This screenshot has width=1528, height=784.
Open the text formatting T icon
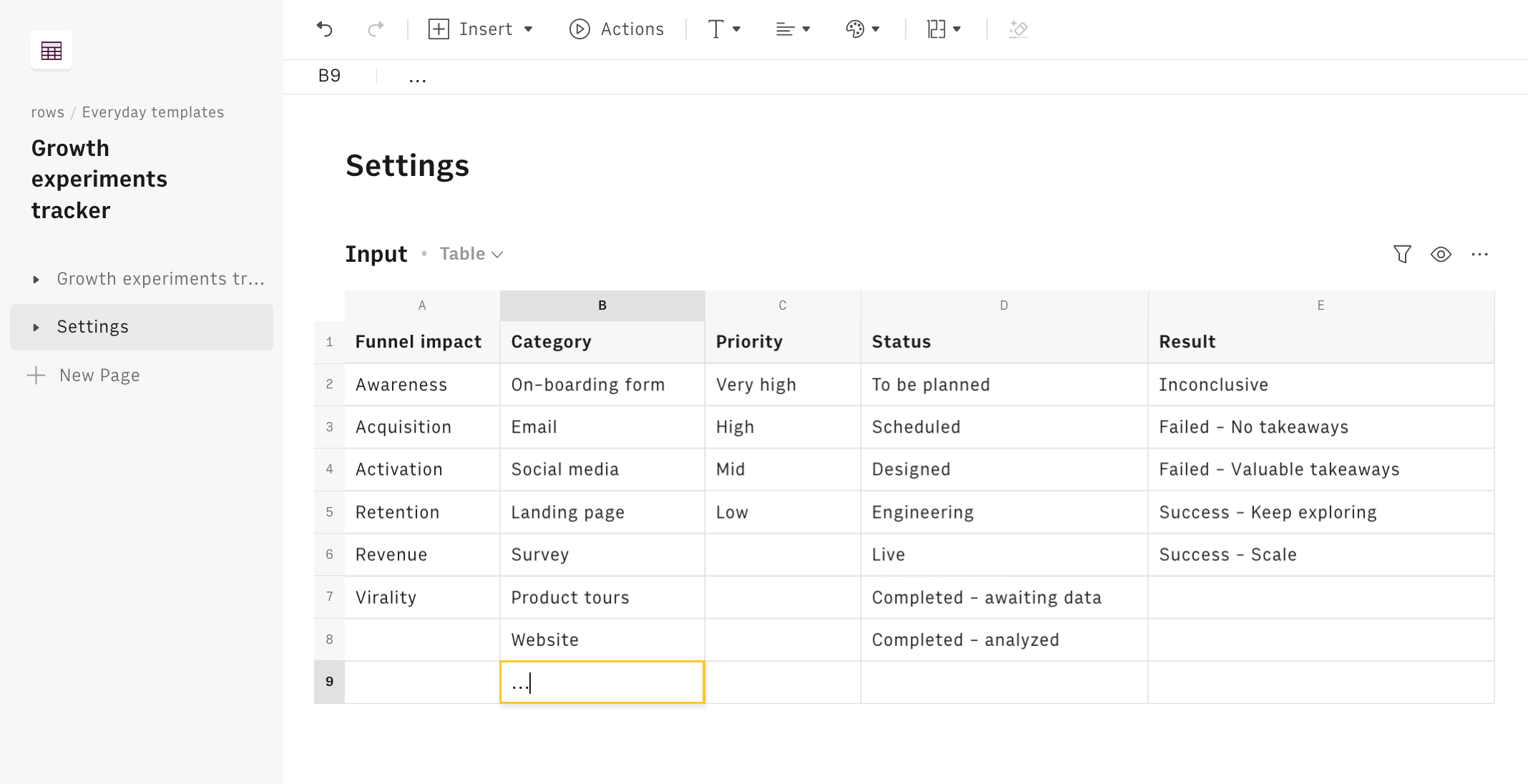pyautogui.click(x=723, y=29)
